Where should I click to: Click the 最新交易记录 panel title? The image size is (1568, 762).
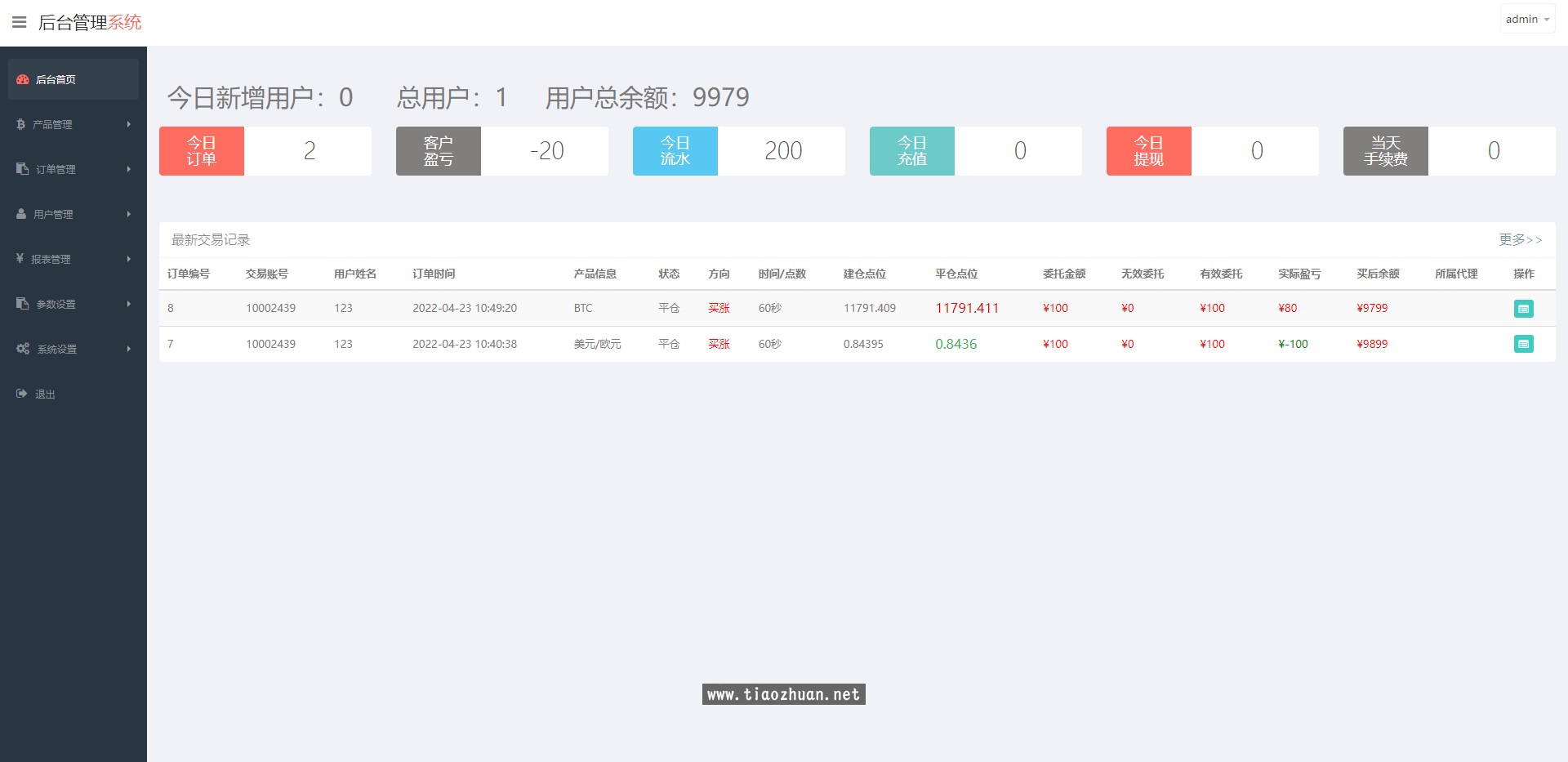(x=211, y=239)
